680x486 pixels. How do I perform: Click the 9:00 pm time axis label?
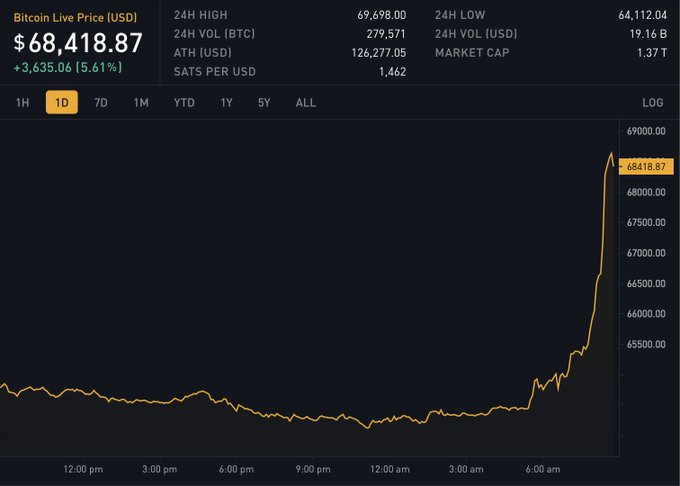[313, 469]
